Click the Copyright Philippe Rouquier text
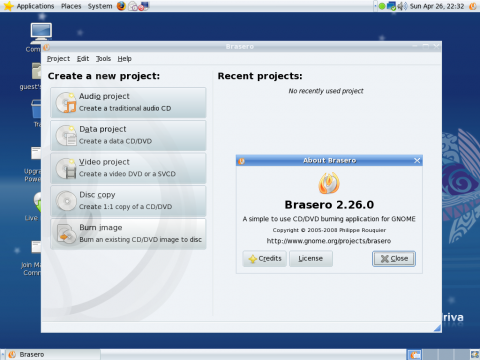This screenshot has height=360, width=480. (329, 230)
